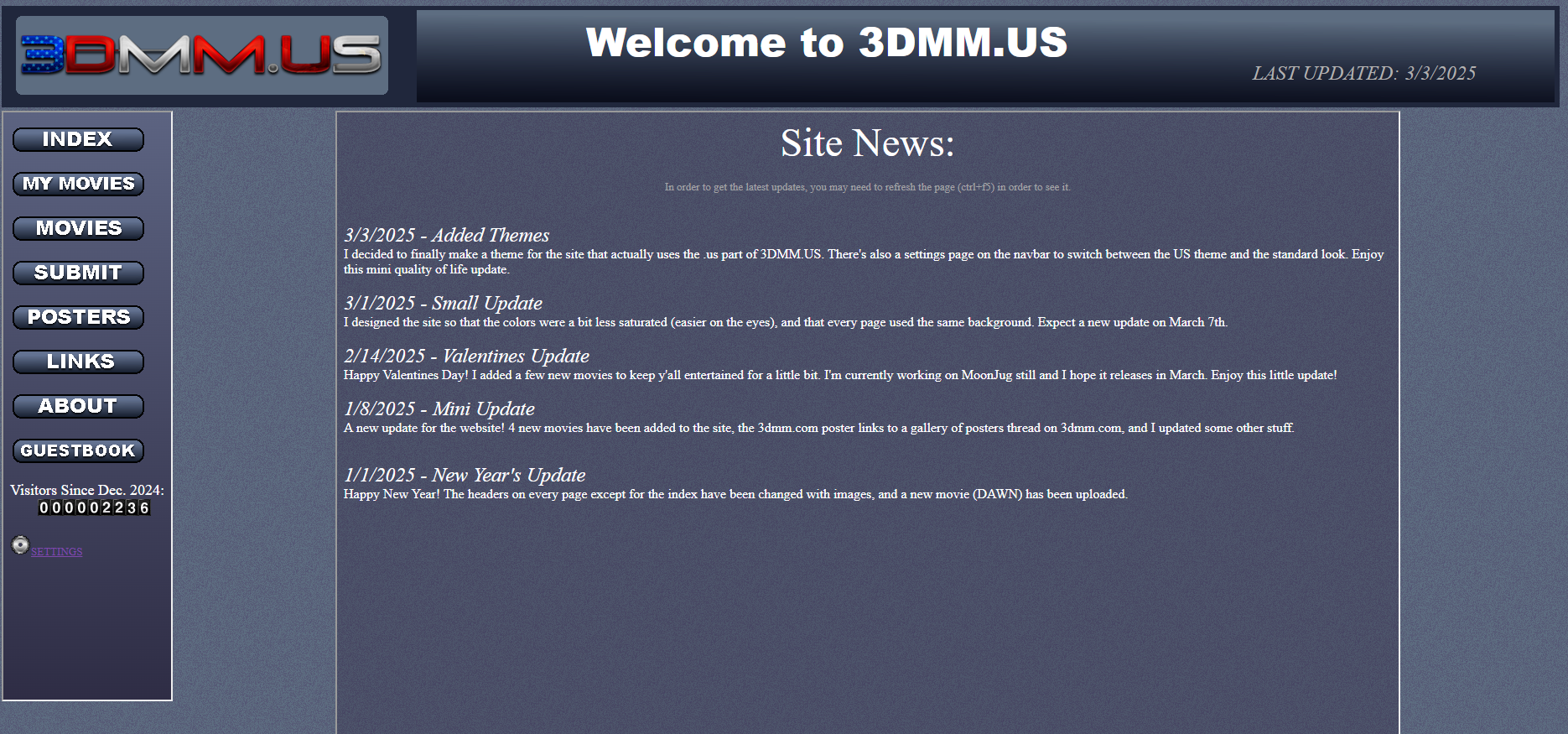Viewport: 1568px width, 734px height.
Task: Open the LINKS page
Action: (x=78, y=362)
